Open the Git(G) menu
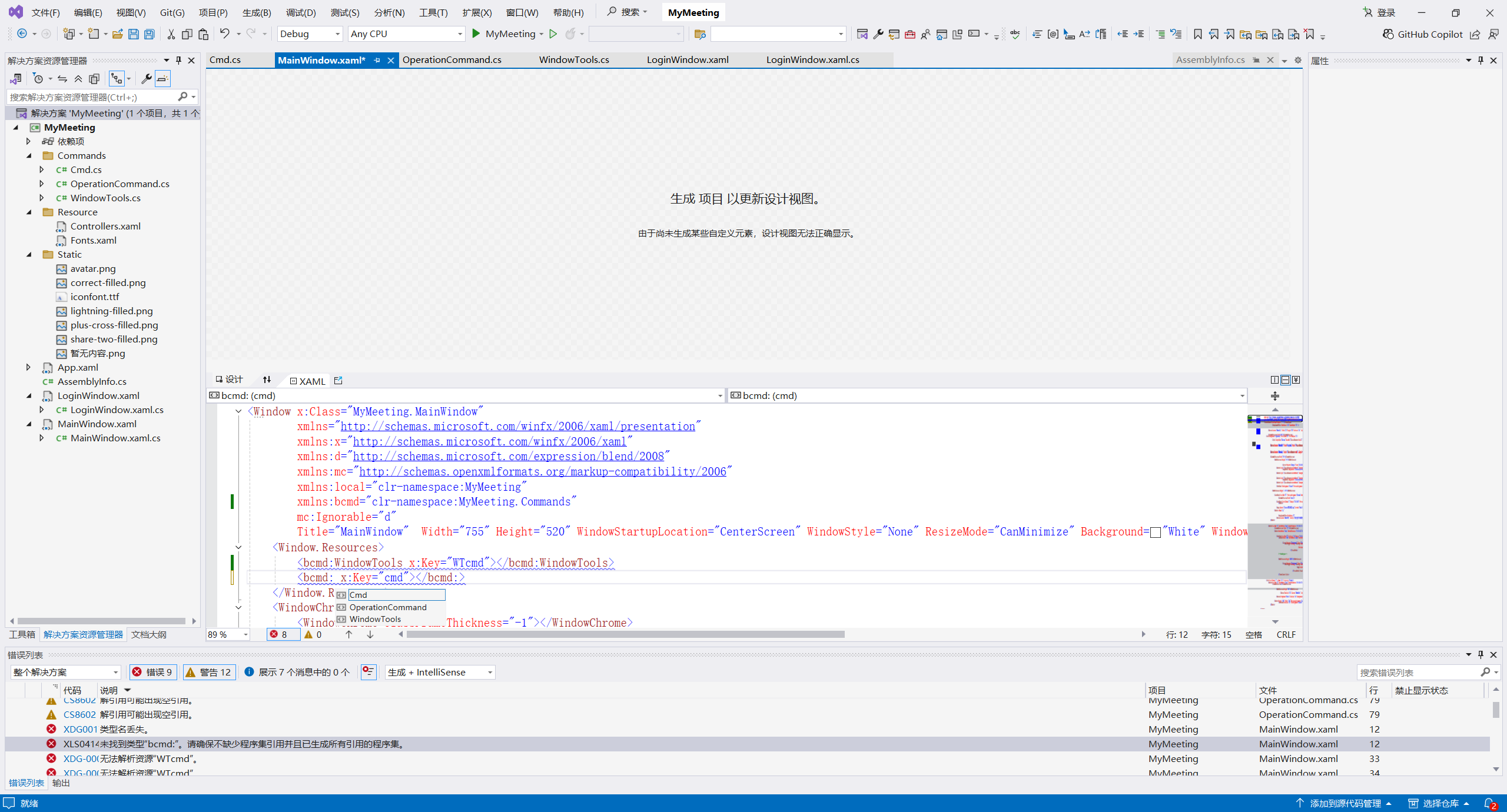Image resolution: width=1507 pixels, height=812 pixels. point(171,12)
